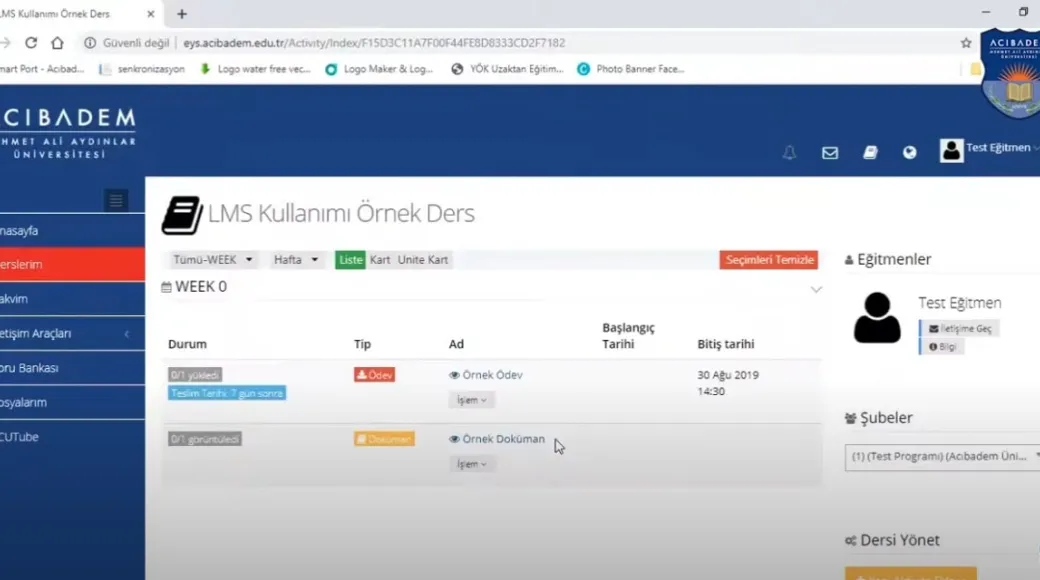Click 'Teslim Tarihi: 7 gün sonra' badge
Viewport: 1040px width, 580px height.
(x=227, y=394)
